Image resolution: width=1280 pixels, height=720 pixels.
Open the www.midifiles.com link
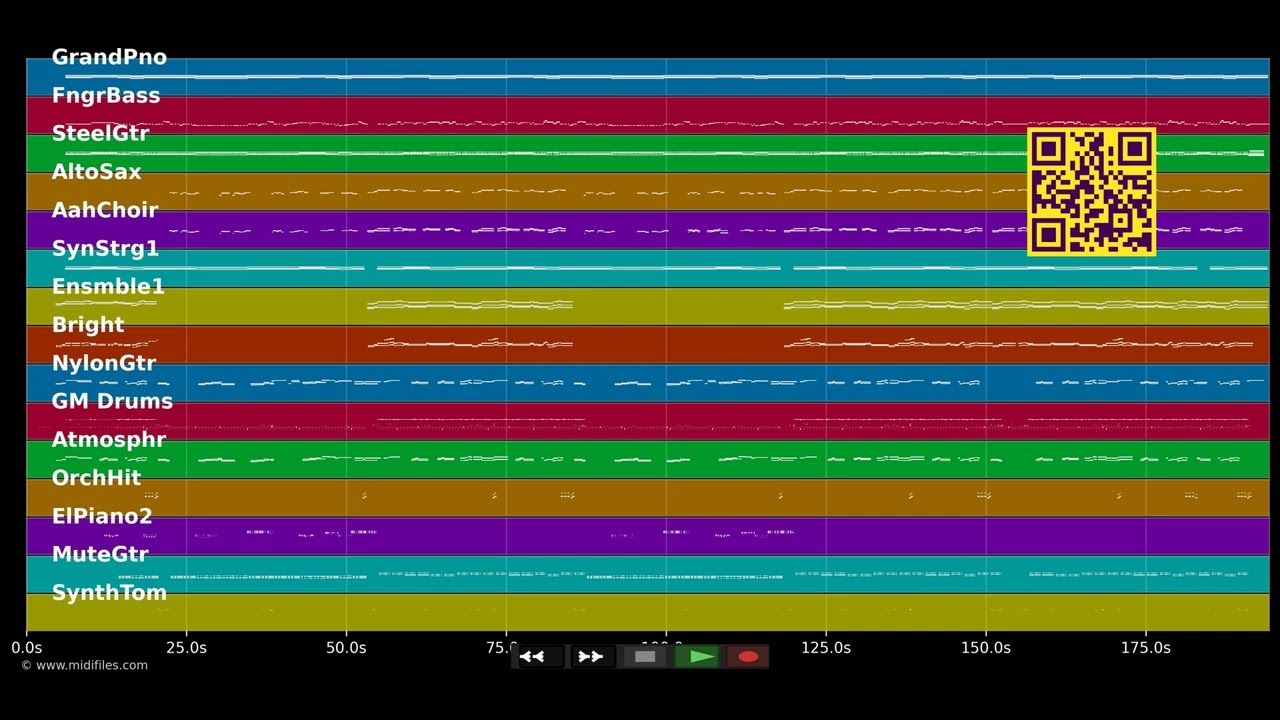pyautogui.click(x=84, y=665)
